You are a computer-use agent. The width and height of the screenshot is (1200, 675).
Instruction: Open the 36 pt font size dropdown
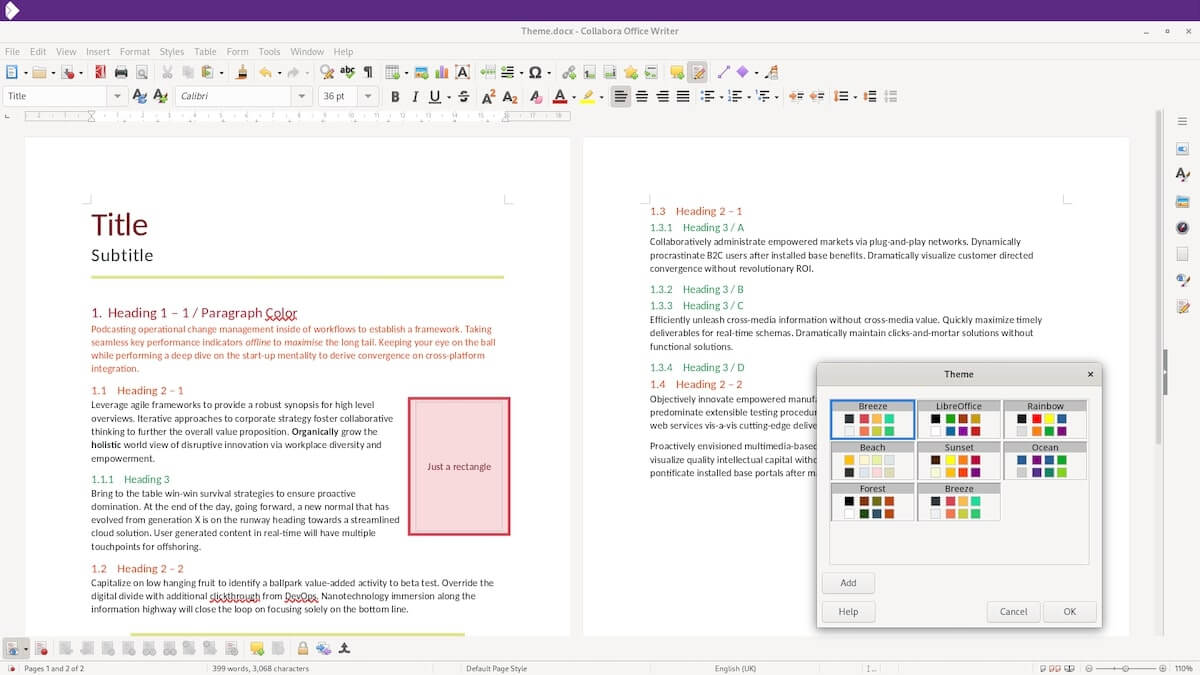(x=368, y=97)
